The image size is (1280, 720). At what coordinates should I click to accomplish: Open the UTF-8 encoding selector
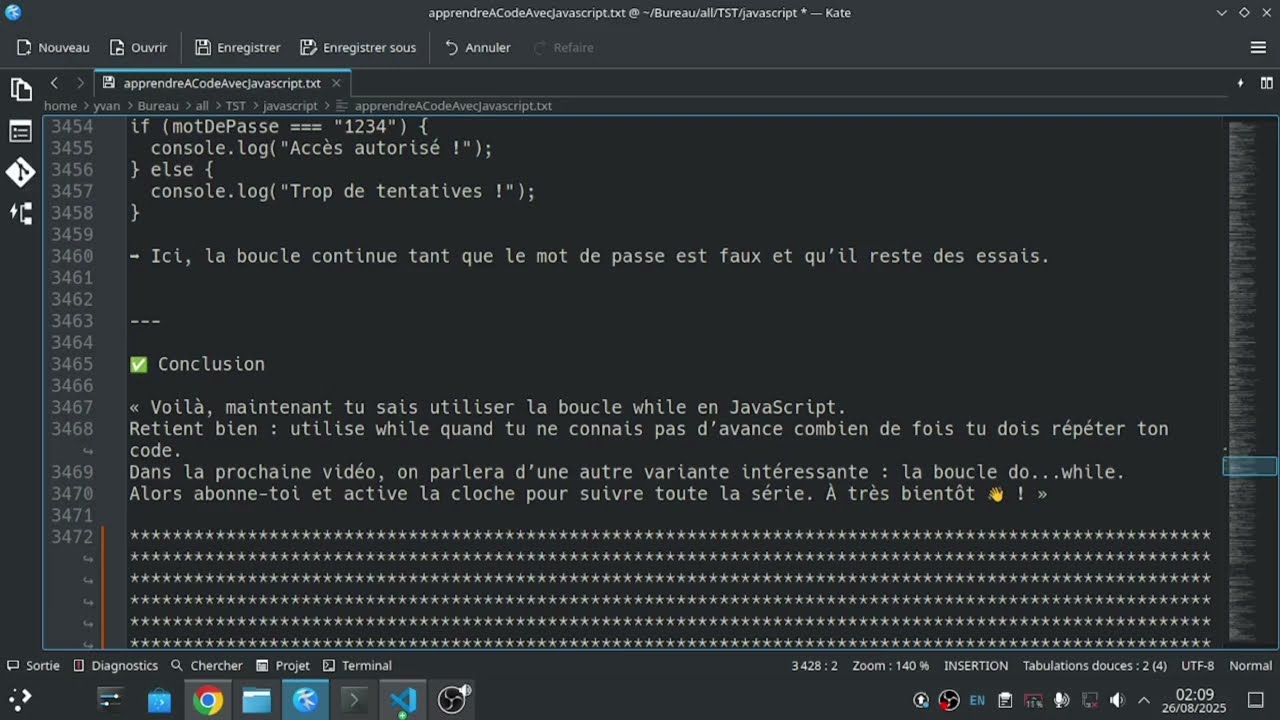[x=1197, y=665]
